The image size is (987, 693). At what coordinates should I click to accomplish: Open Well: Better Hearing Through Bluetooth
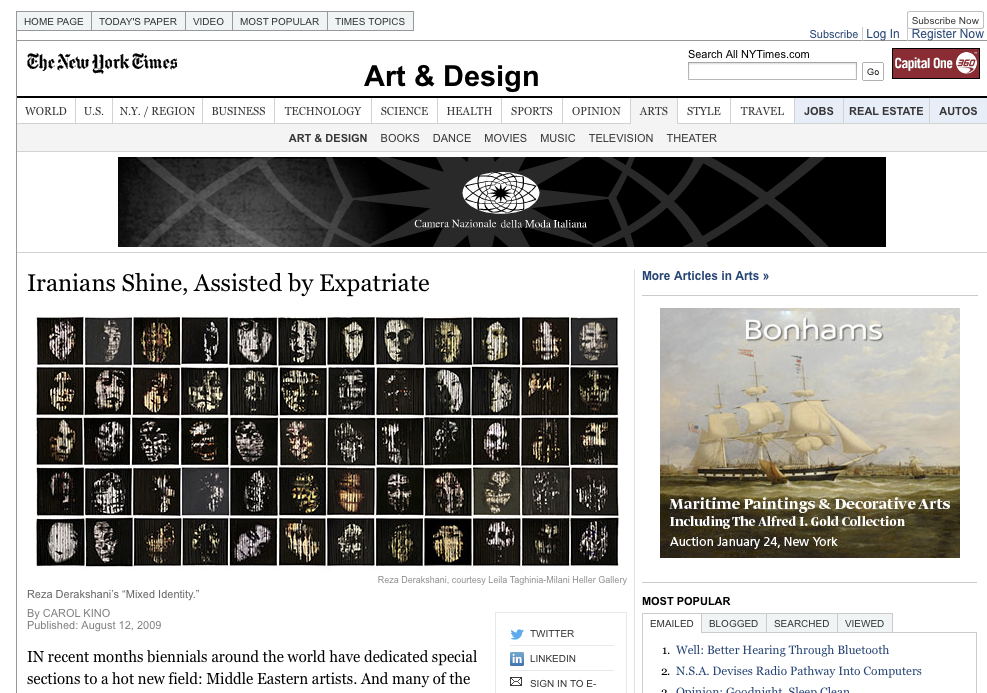pyautogui.click(x=782, y=650)
